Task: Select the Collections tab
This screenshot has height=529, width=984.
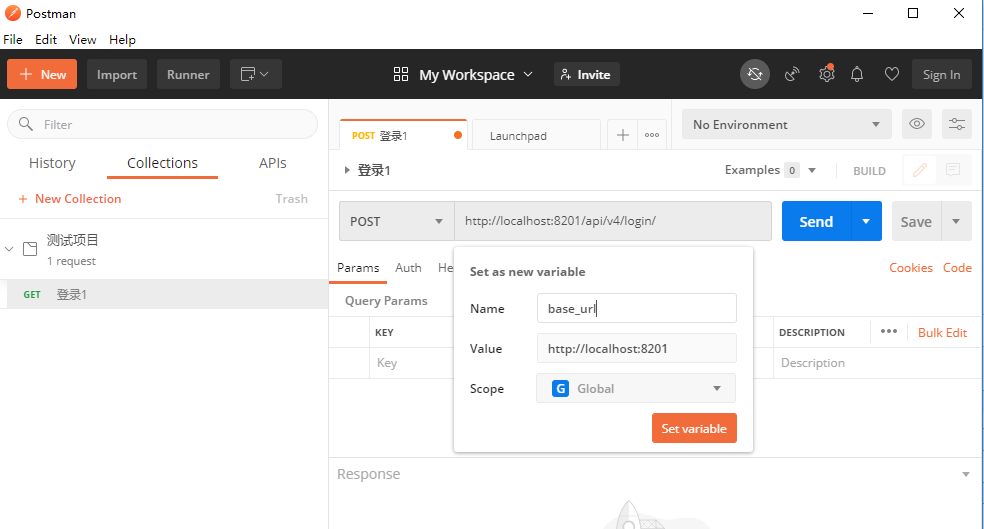Action: 162,163
